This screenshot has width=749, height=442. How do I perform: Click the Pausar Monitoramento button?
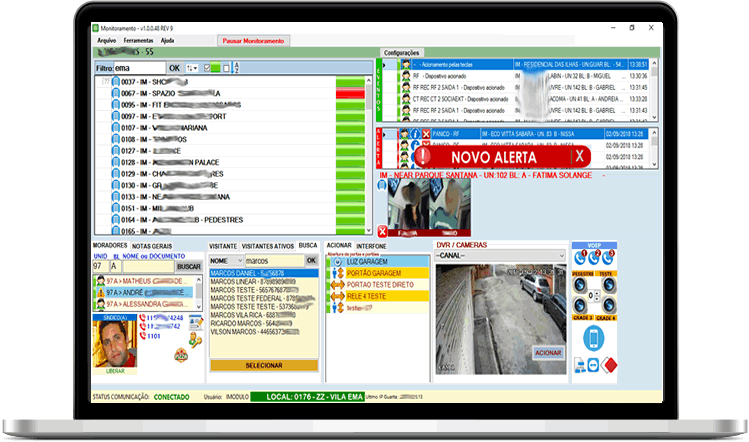click(253, 41)
